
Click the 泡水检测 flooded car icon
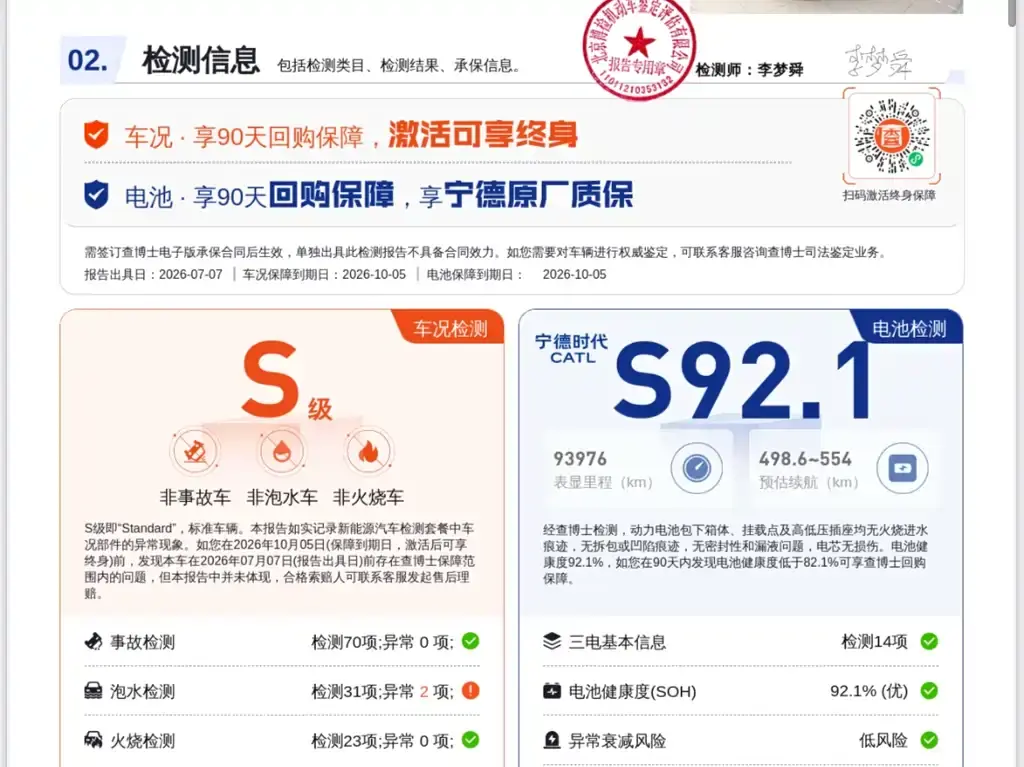[94, 691]
